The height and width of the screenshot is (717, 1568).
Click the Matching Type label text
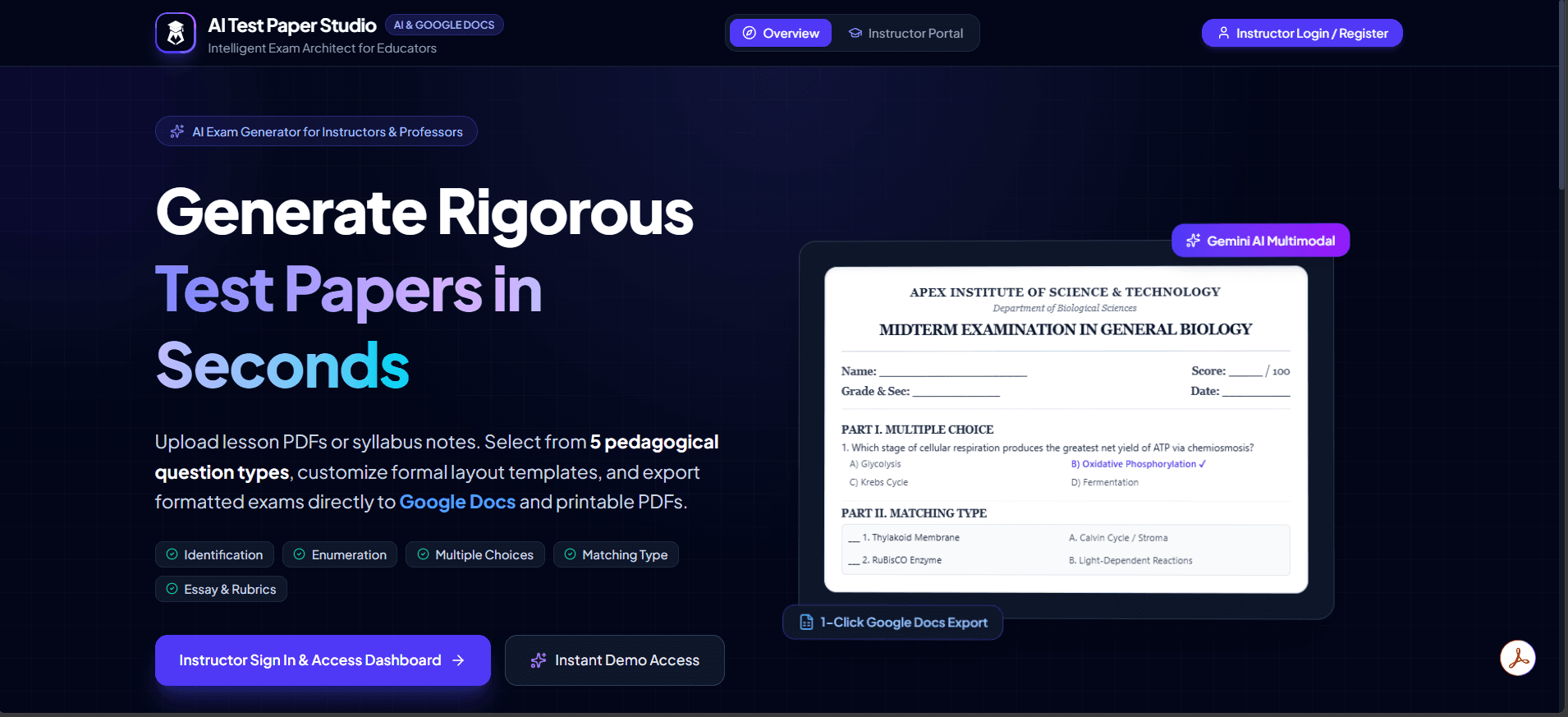point(625,555)
